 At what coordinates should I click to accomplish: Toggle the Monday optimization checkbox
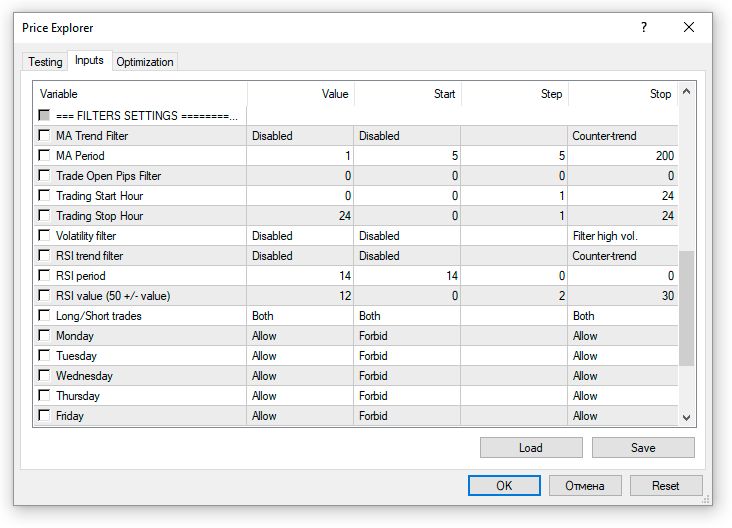click(44, 336)
